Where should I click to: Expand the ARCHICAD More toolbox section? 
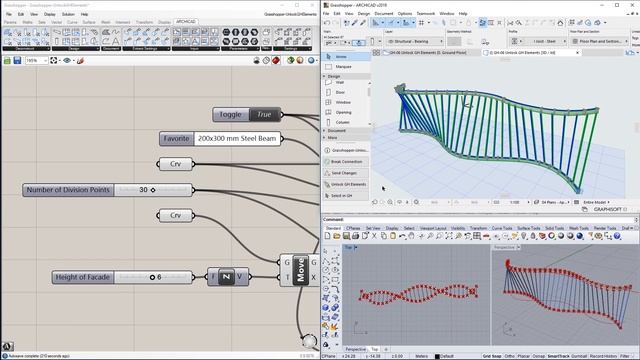346,138
